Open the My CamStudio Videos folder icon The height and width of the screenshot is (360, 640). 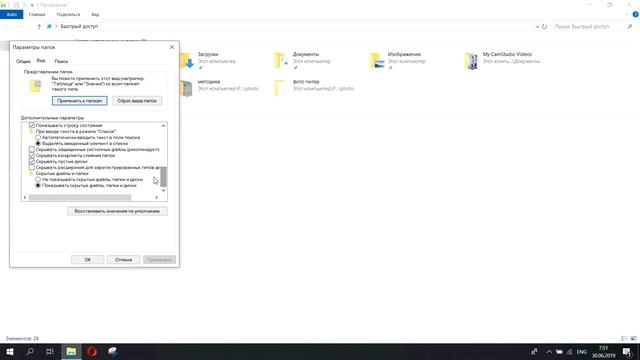[471, 61]
